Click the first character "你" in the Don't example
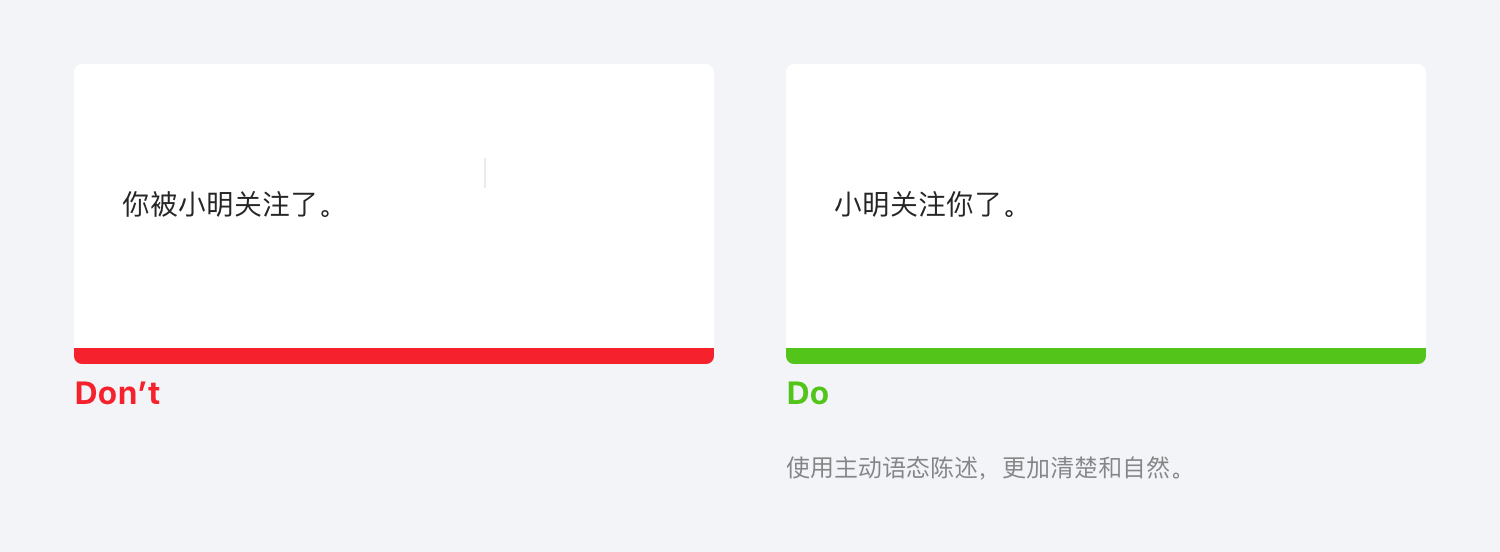Viewport: 1500px width, 552px height. click(x=136, y=205)
